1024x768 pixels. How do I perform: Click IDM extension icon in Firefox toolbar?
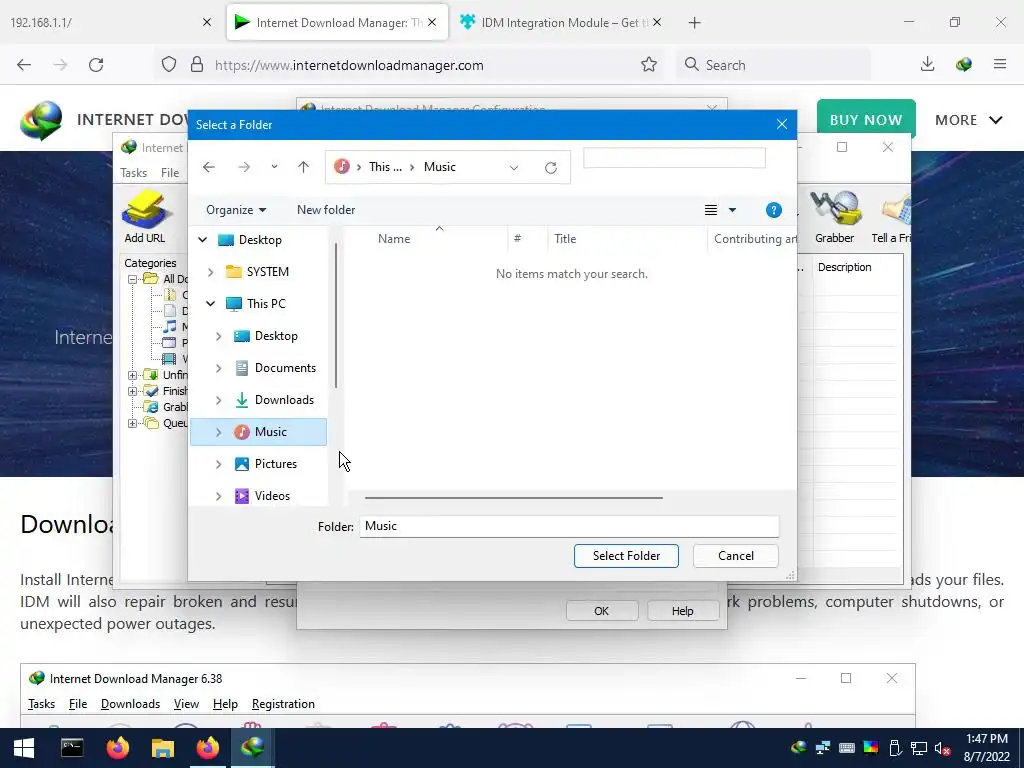pos(964,65)
